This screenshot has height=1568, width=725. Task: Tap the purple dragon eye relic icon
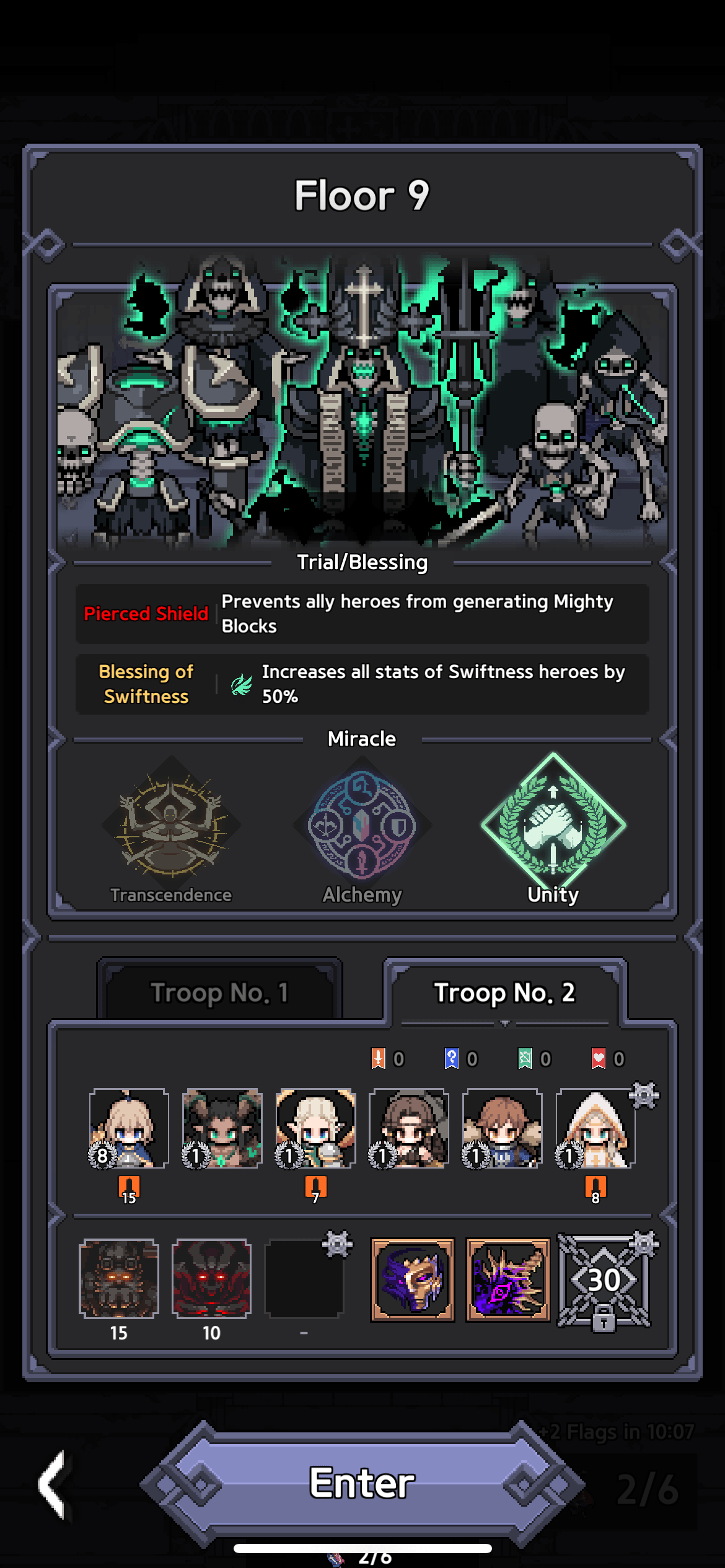point(507,1279)
